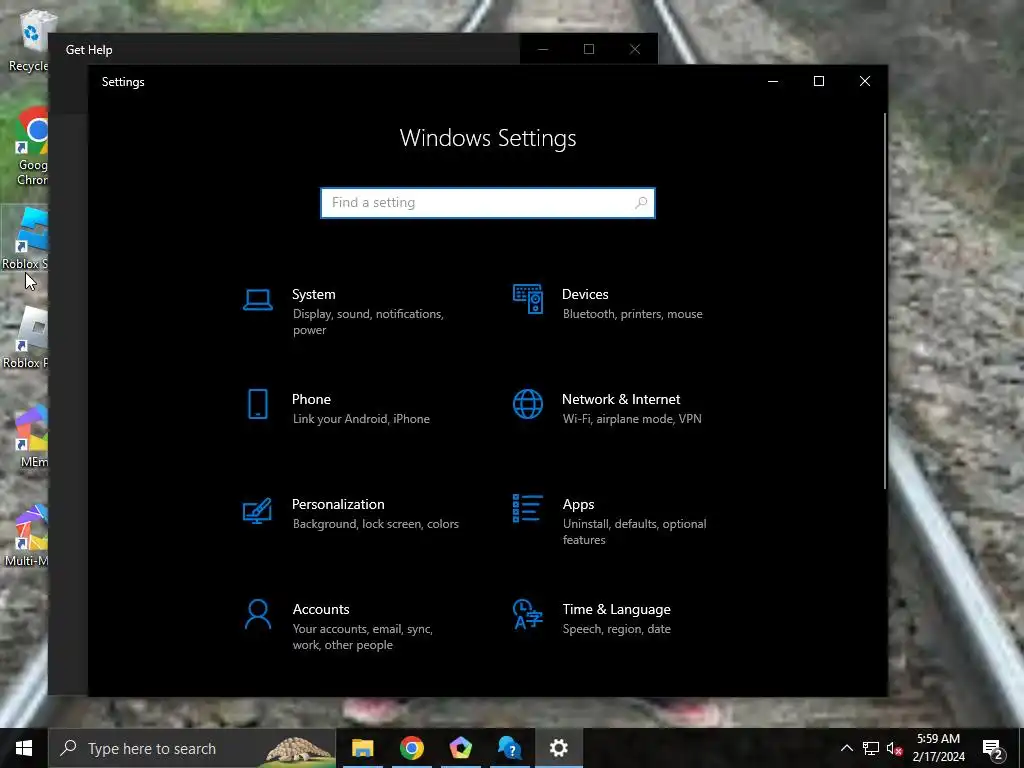Show hidden system tray icons
The image size is (1024, 768).
tap(846, 748)
